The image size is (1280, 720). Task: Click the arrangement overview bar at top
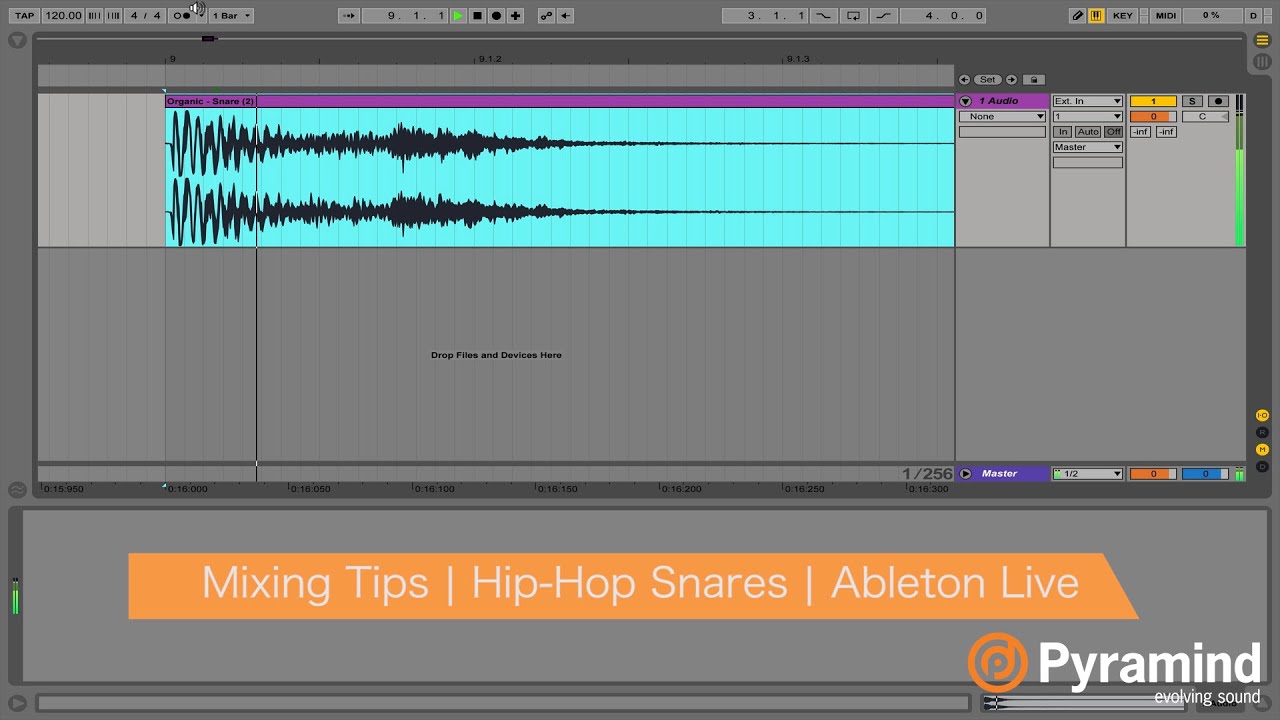click(x=640, y=39)
